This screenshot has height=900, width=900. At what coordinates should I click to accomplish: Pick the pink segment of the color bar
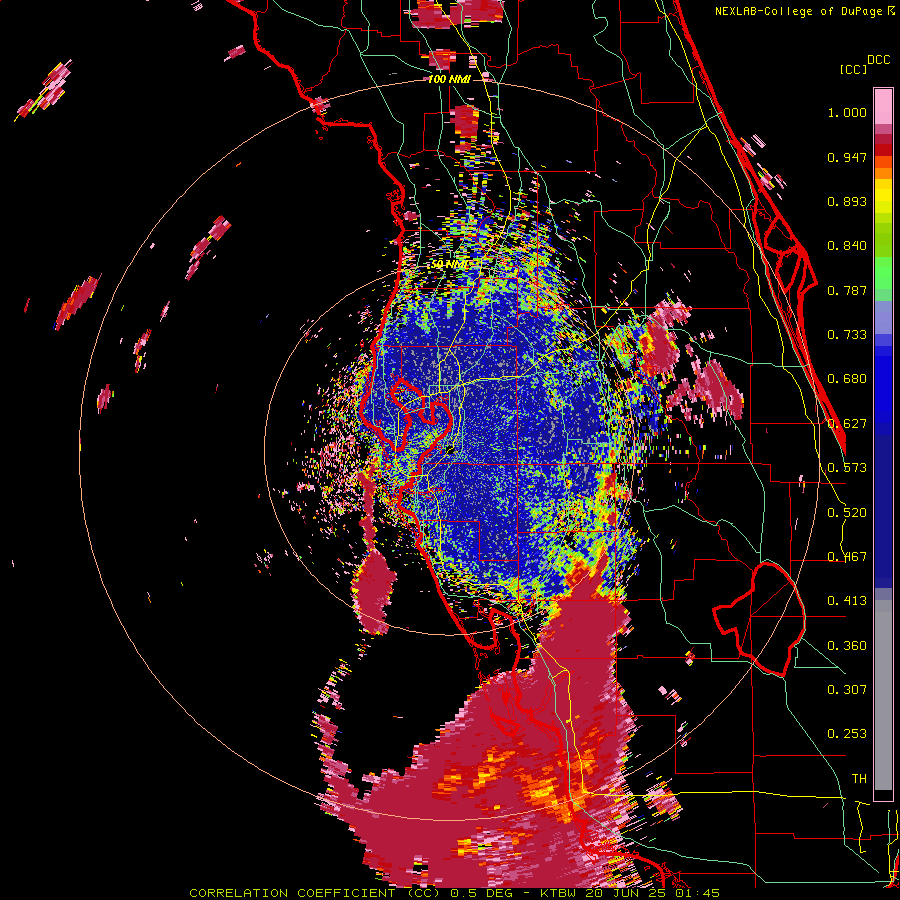tap(883, 107)
